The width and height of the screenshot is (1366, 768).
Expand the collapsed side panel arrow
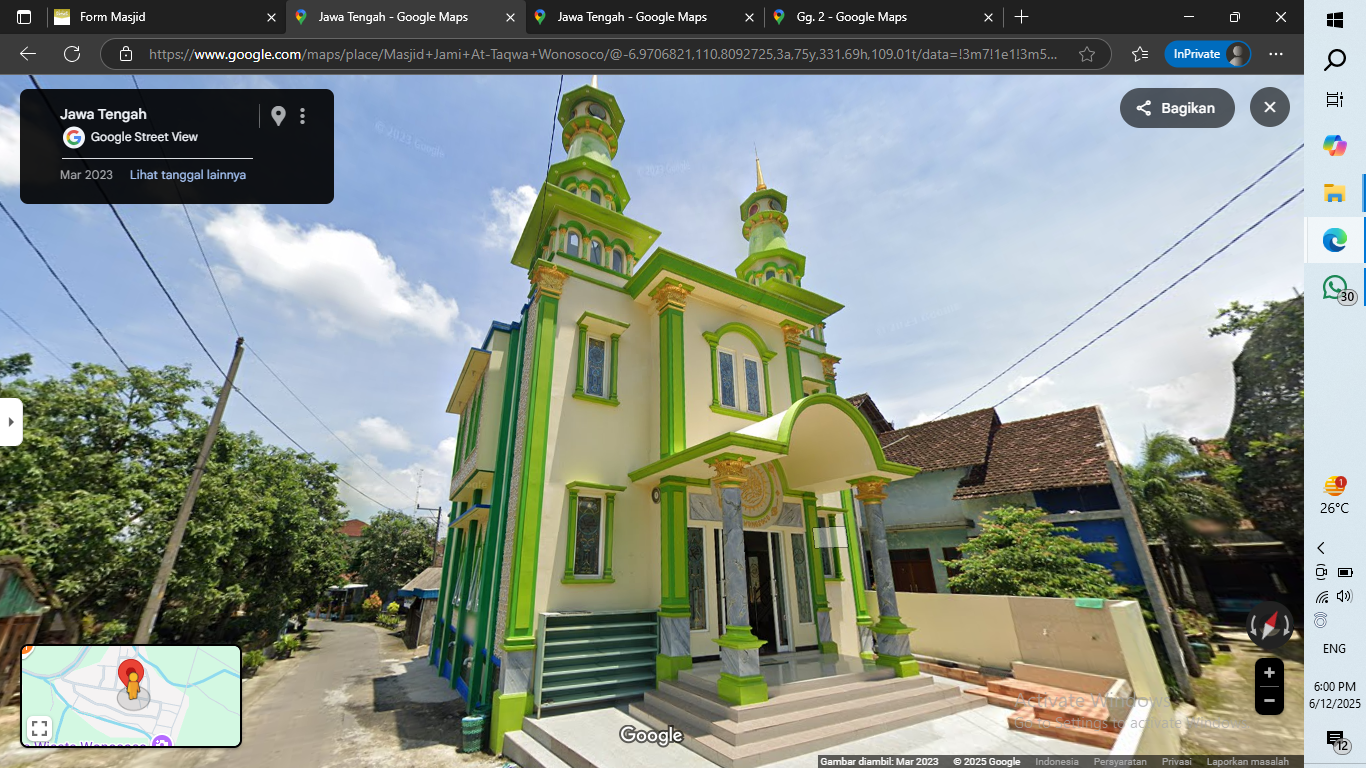tap(11, 422)
